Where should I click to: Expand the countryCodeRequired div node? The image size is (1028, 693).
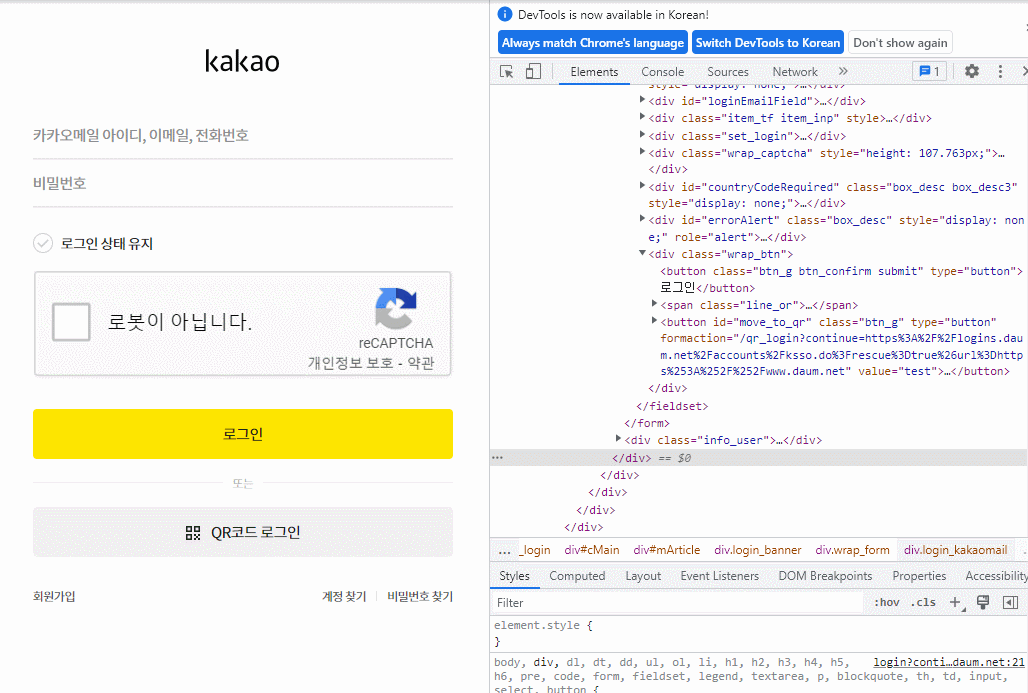click(x=642, y=186)
